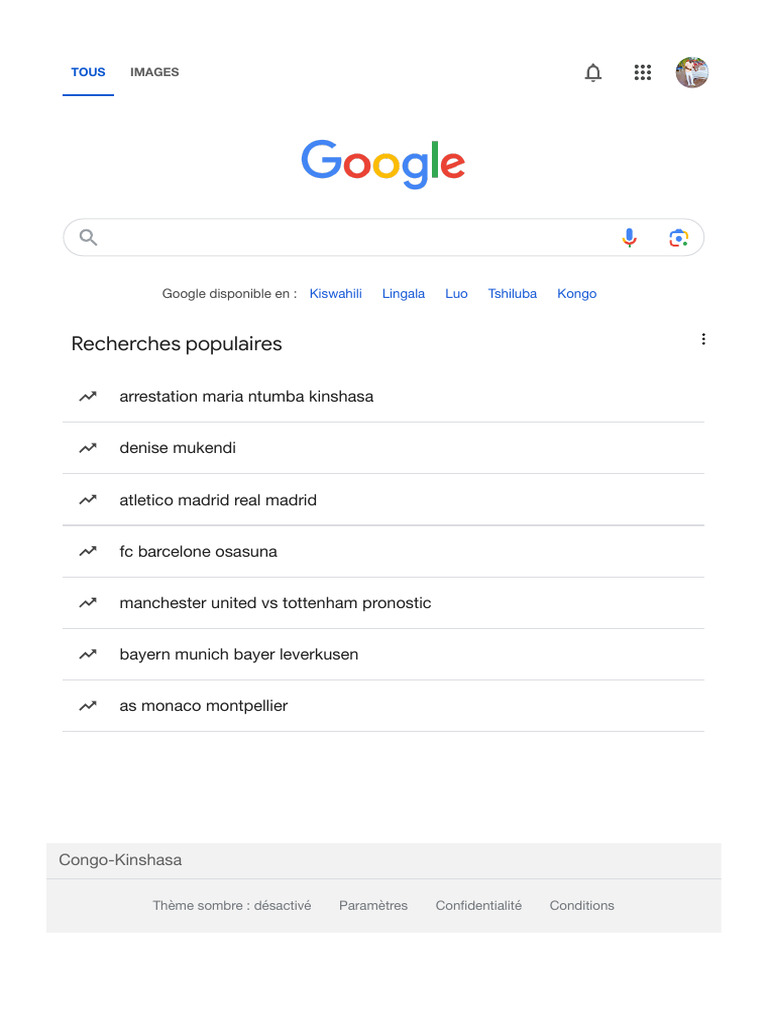Open manchester united vs tottenham pronostic
Image resolution: width=768 pixels, height=1024 pixels.
[x=275, y=603]
